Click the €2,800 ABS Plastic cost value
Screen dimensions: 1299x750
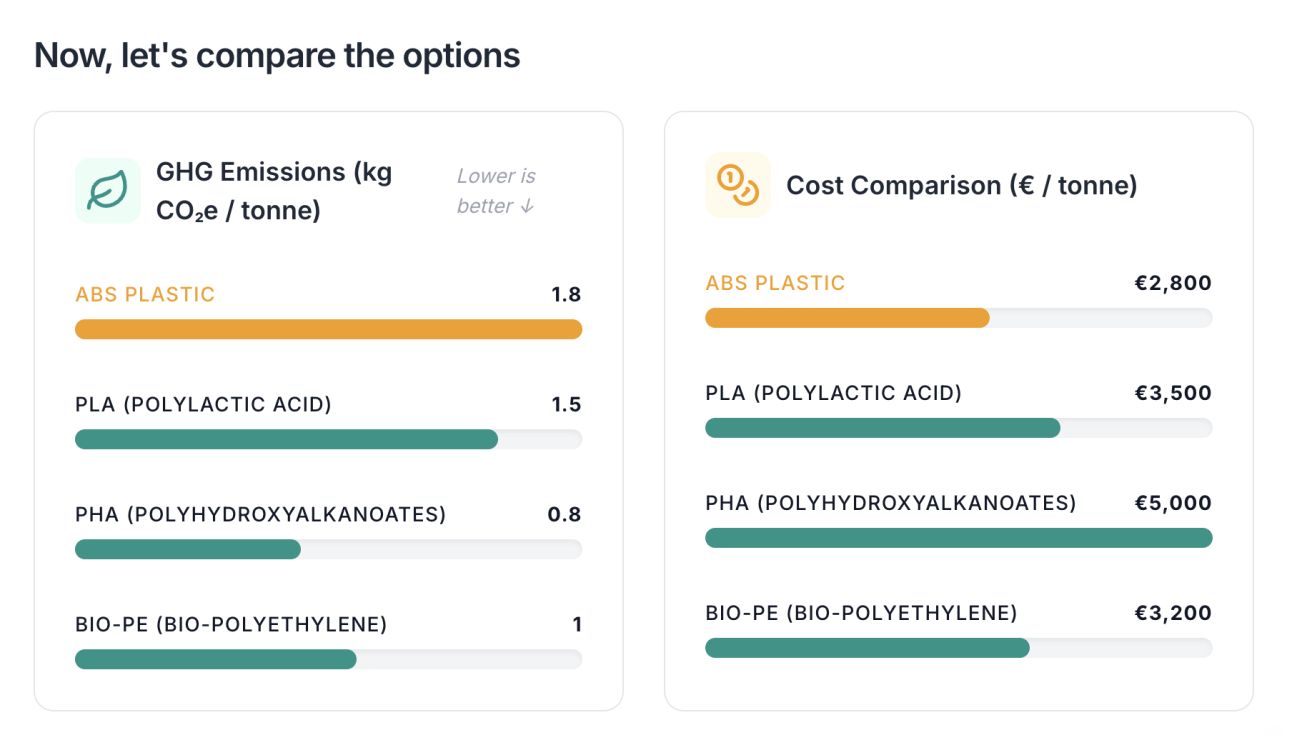[1172, 283]
